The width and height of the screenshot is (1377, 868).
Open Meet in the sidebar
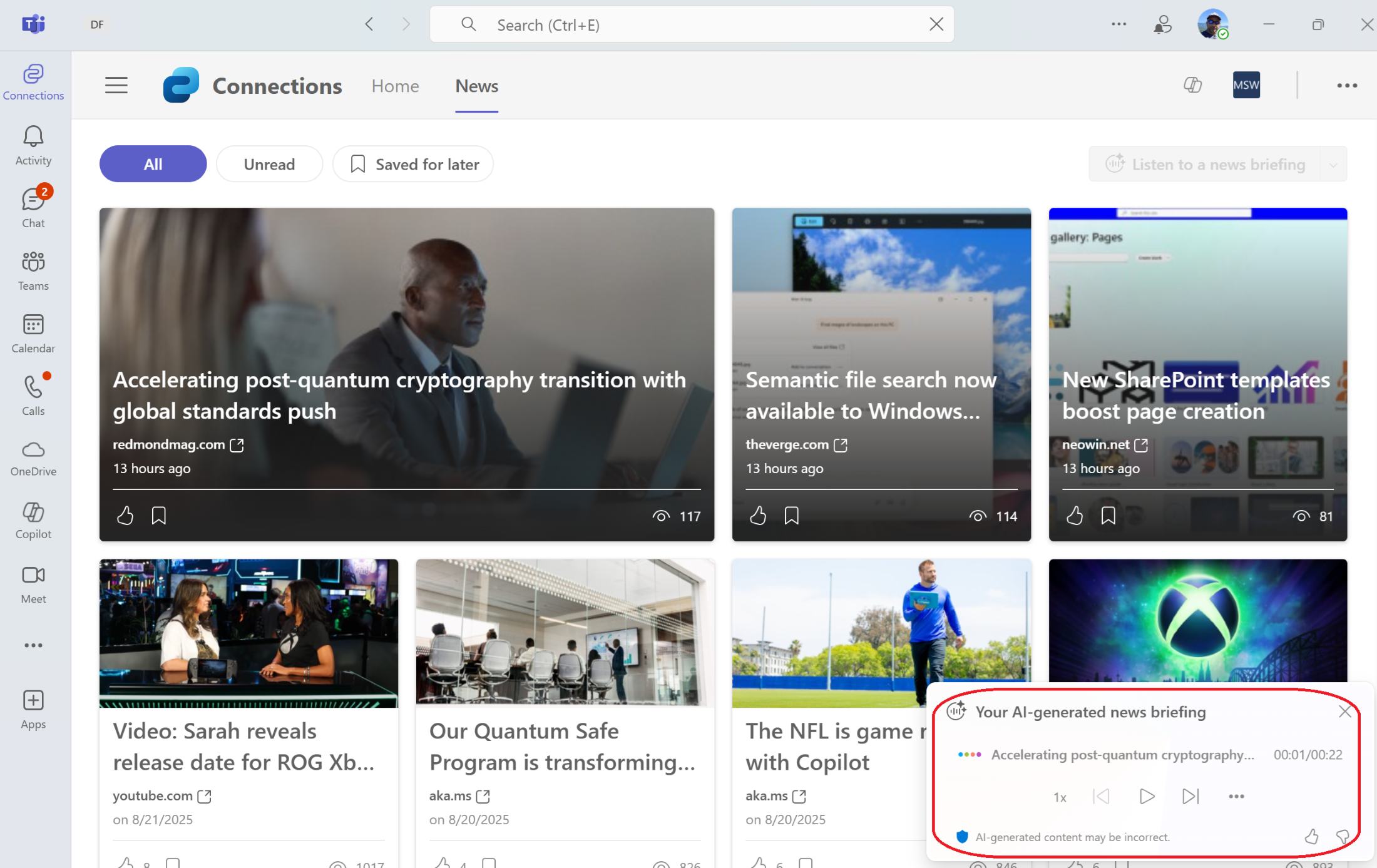click(34, 585)
